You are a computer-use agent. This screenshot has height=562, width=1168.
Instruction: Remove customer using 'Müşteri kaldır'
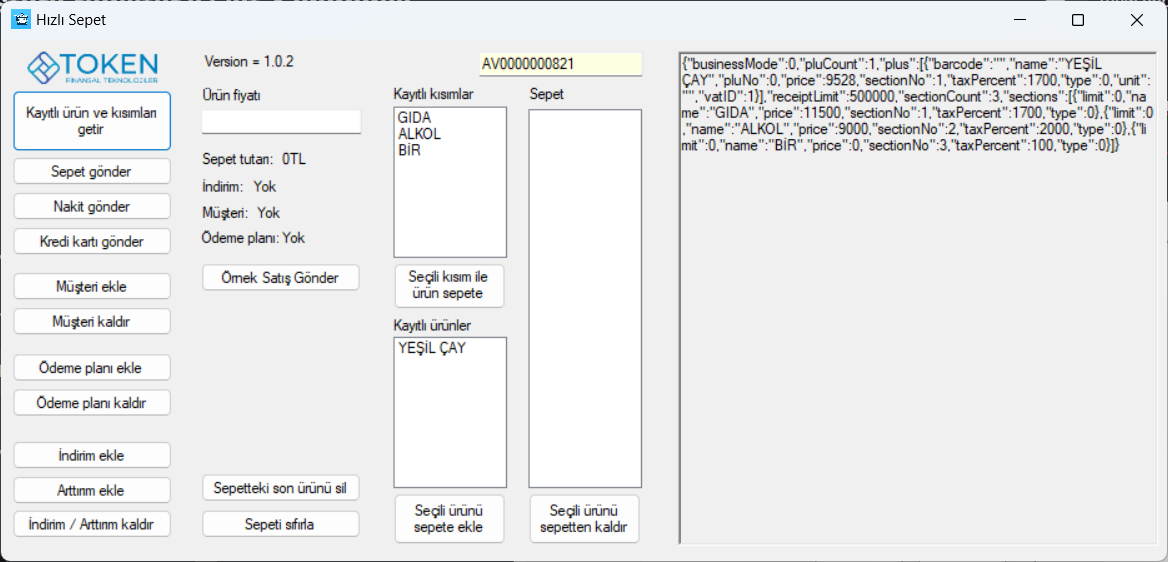coord(92,322)
